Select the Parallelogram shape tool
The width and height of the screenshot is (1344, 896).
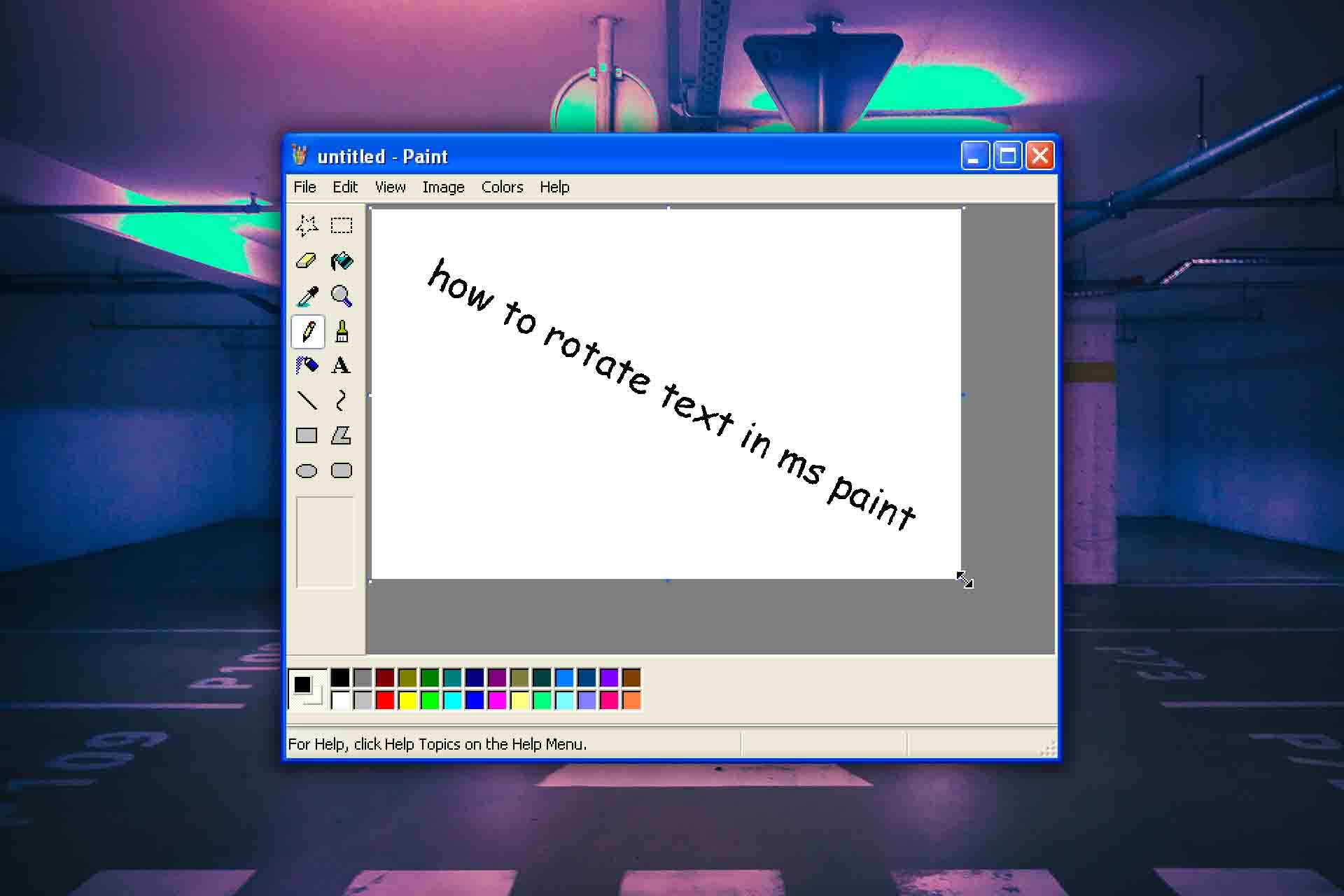click(342, 436)
